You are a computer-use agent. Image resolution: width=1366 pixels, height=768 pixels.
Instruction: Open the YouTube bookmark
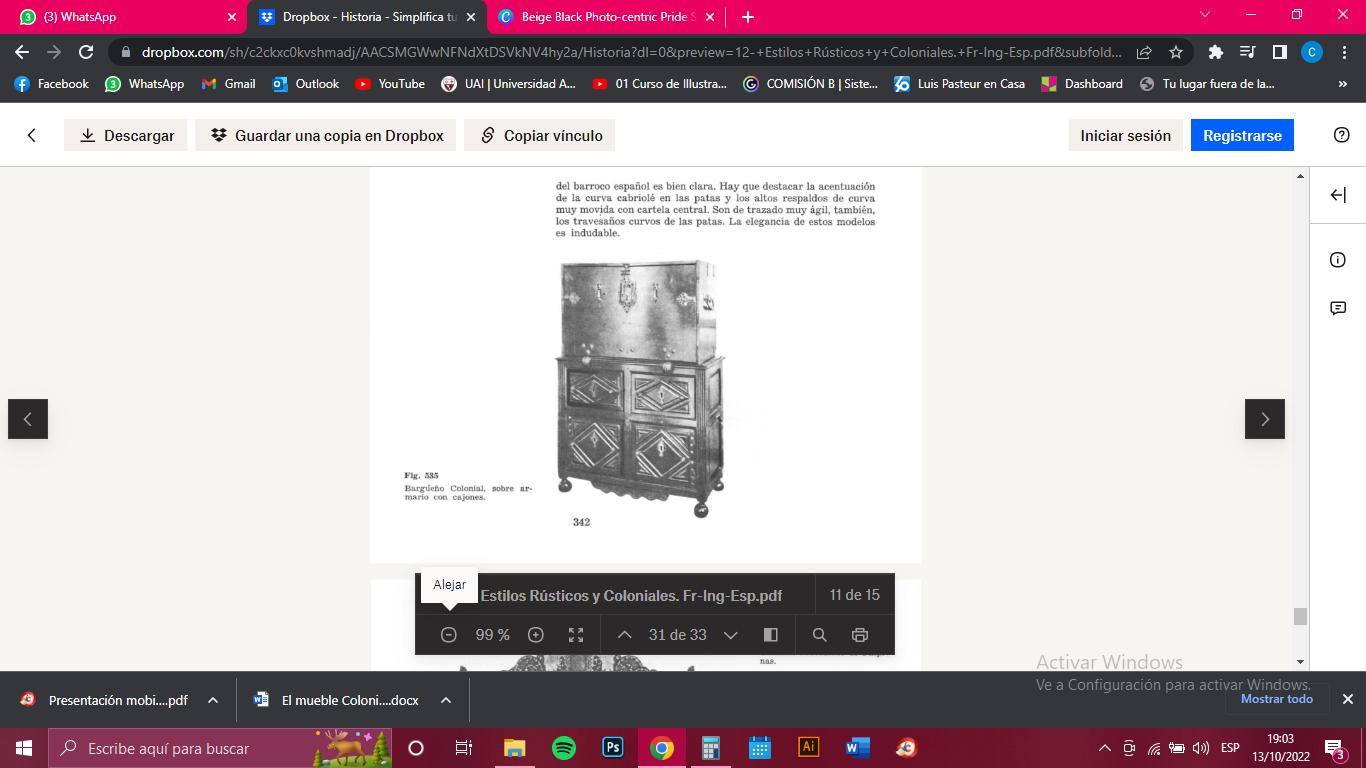coord(390,84)
